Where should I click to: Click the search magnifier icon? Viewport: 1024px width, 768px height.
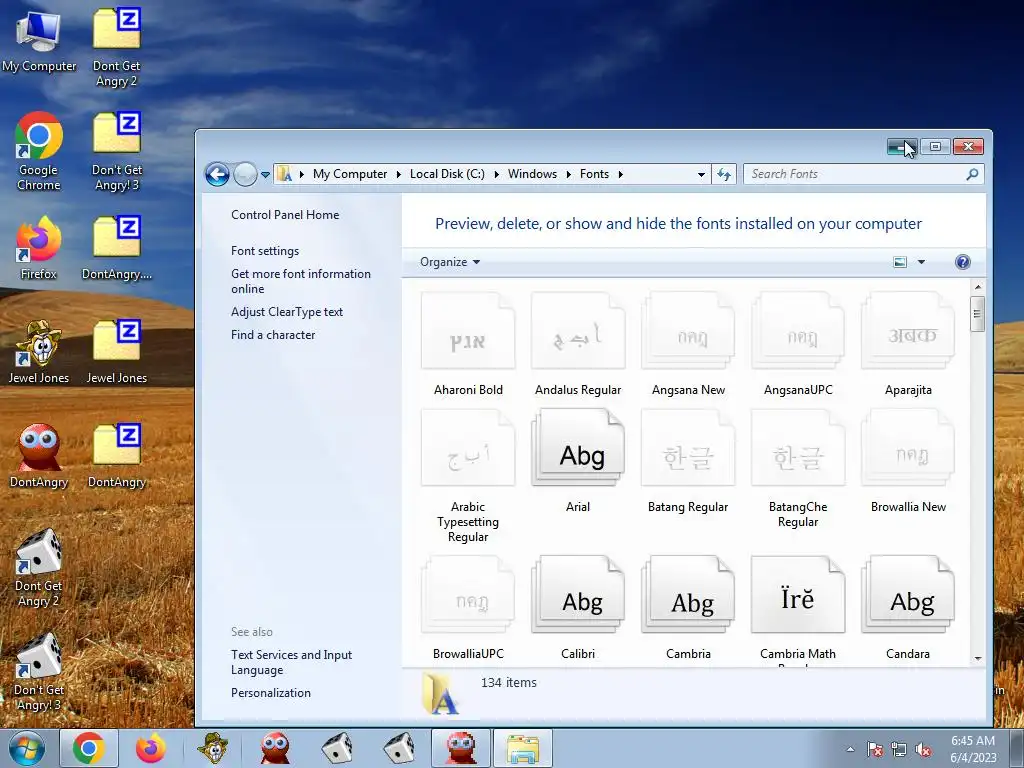(x=972, y=174)
